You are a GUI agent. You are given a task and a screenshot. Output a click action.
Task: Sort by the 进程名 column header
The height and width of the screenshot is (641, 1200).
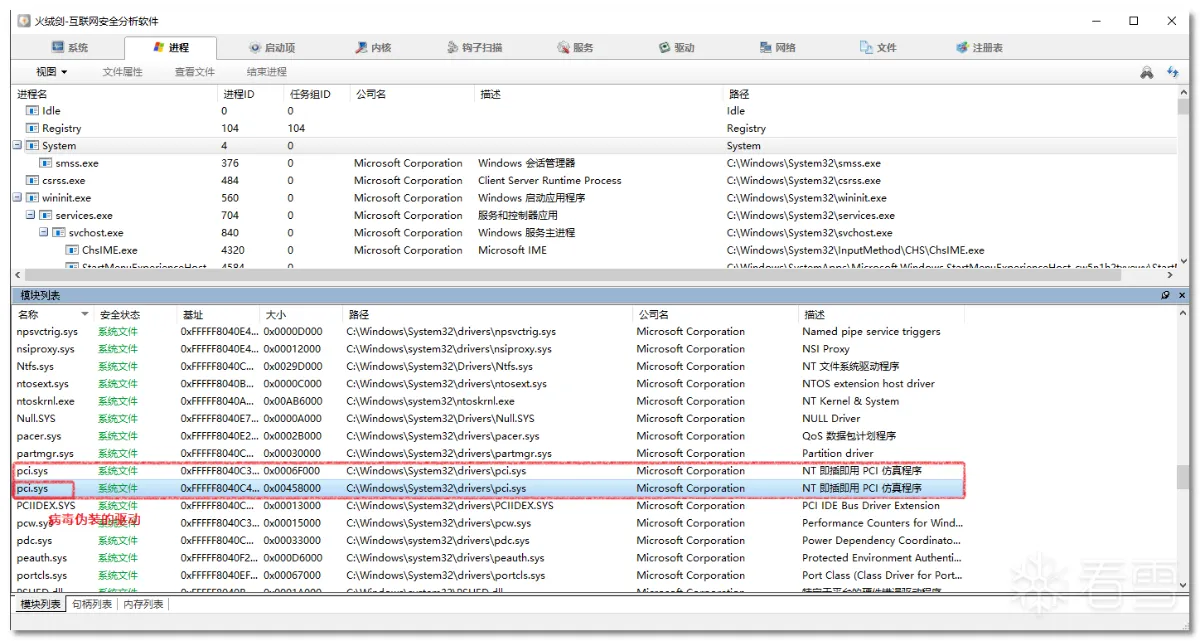[115, 94]
